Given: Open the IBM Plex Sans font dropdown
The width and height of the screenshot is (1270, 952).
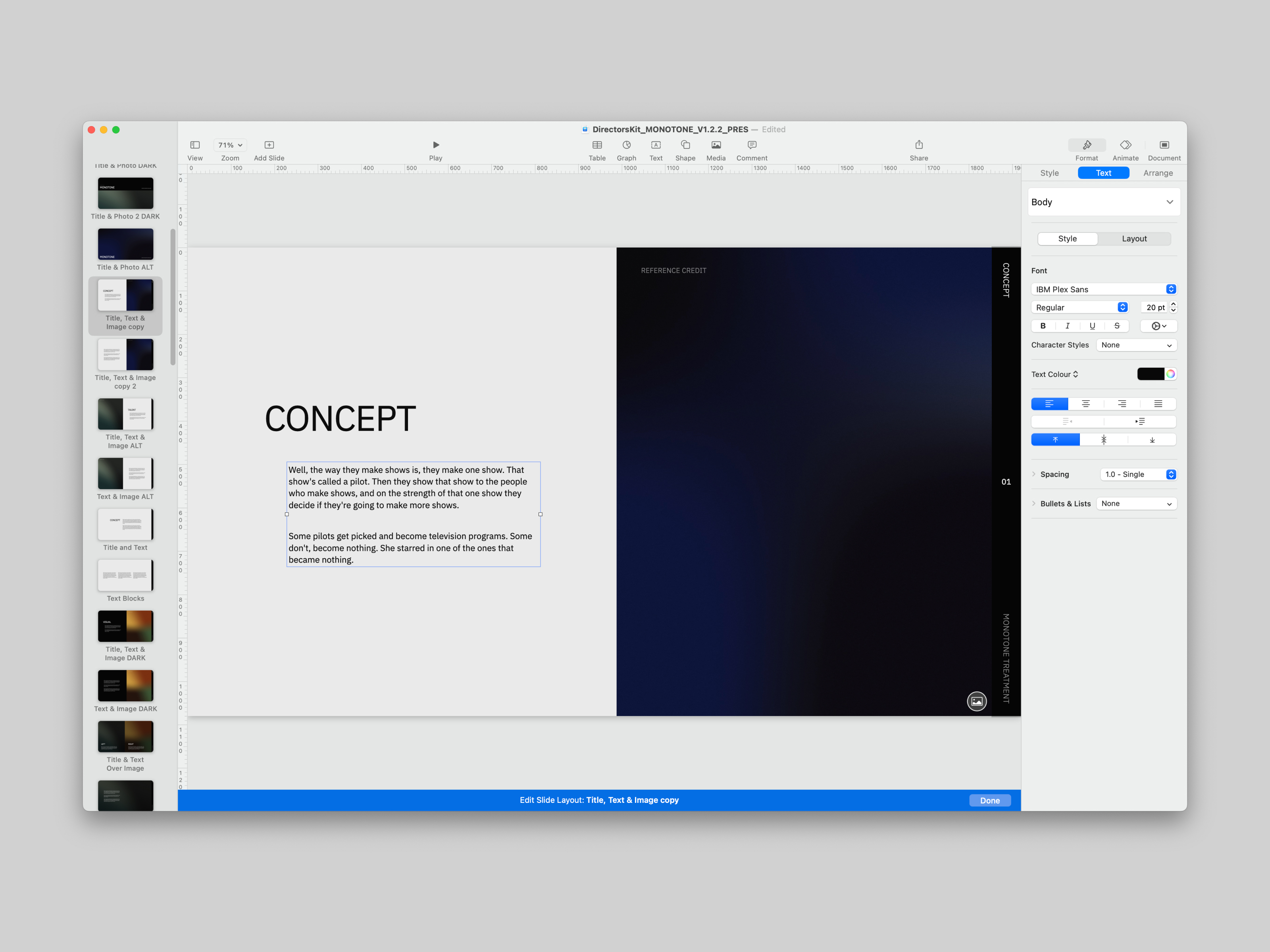Looking at the screenshot, I should 1103,289.
